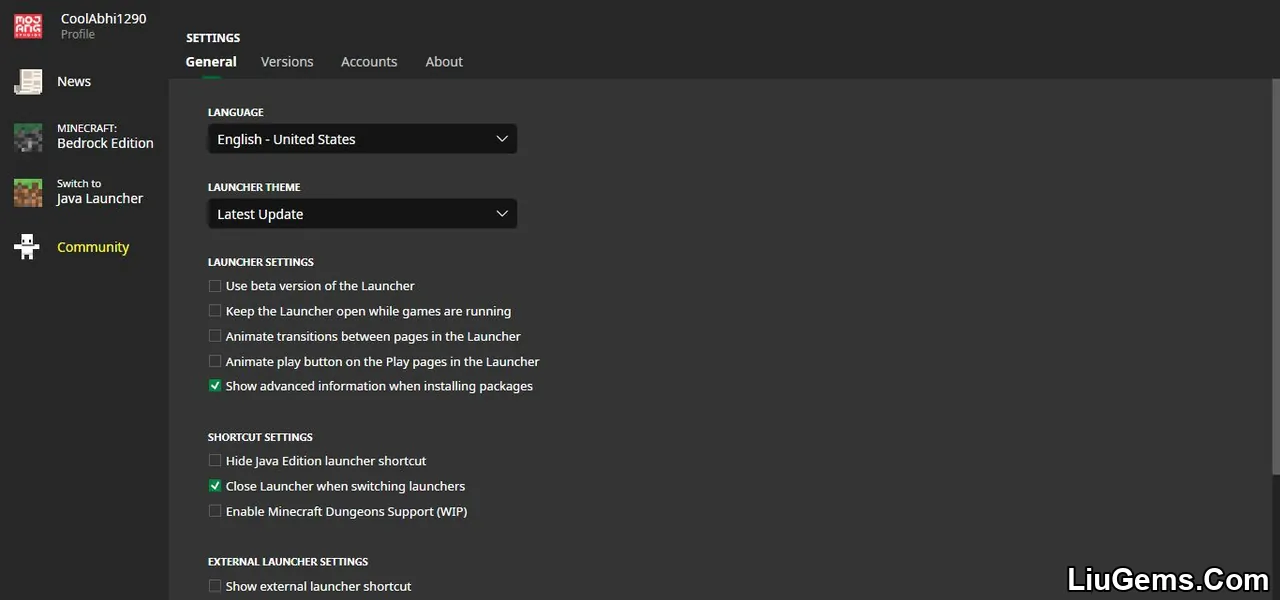
Task: Open the Language dropdown
Action: tap(362, 139)
